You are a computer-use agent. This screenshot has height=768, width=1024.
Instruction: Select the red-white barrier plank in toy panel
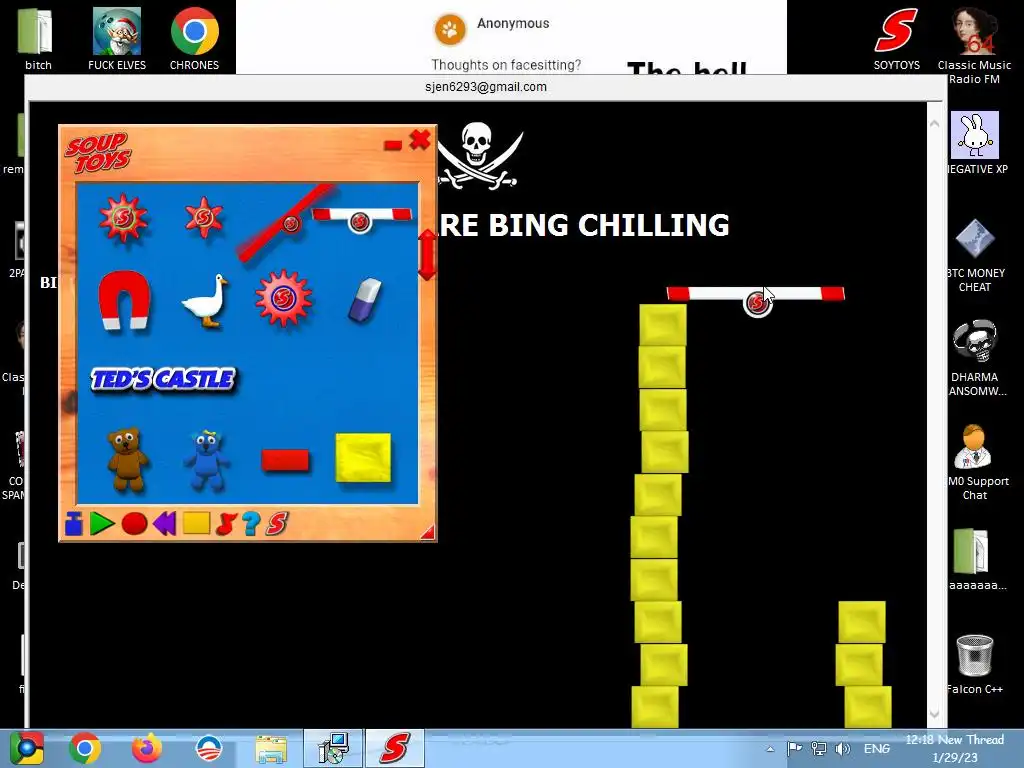pos(361,219)
